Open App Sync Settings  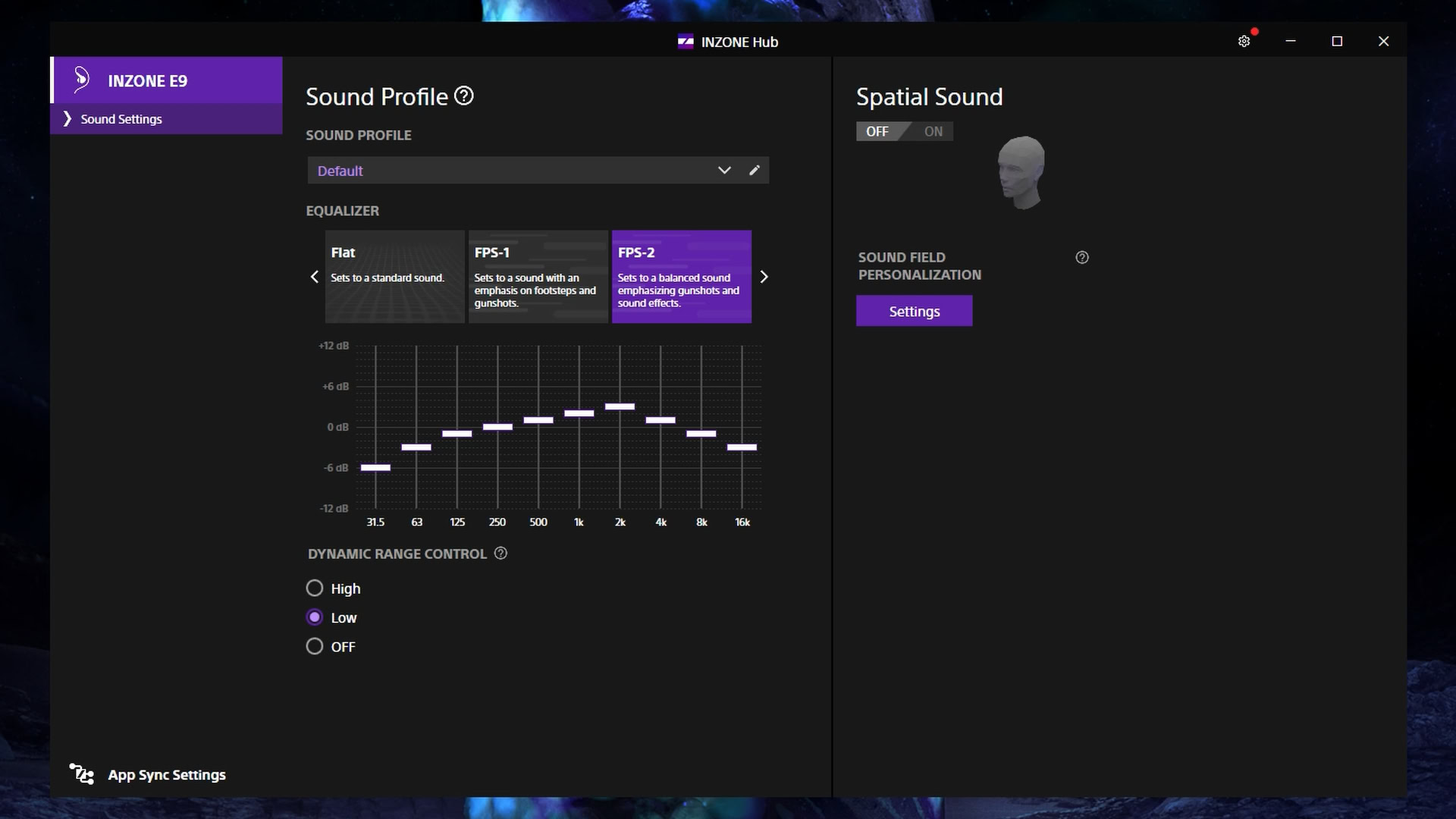coord(167,775)
